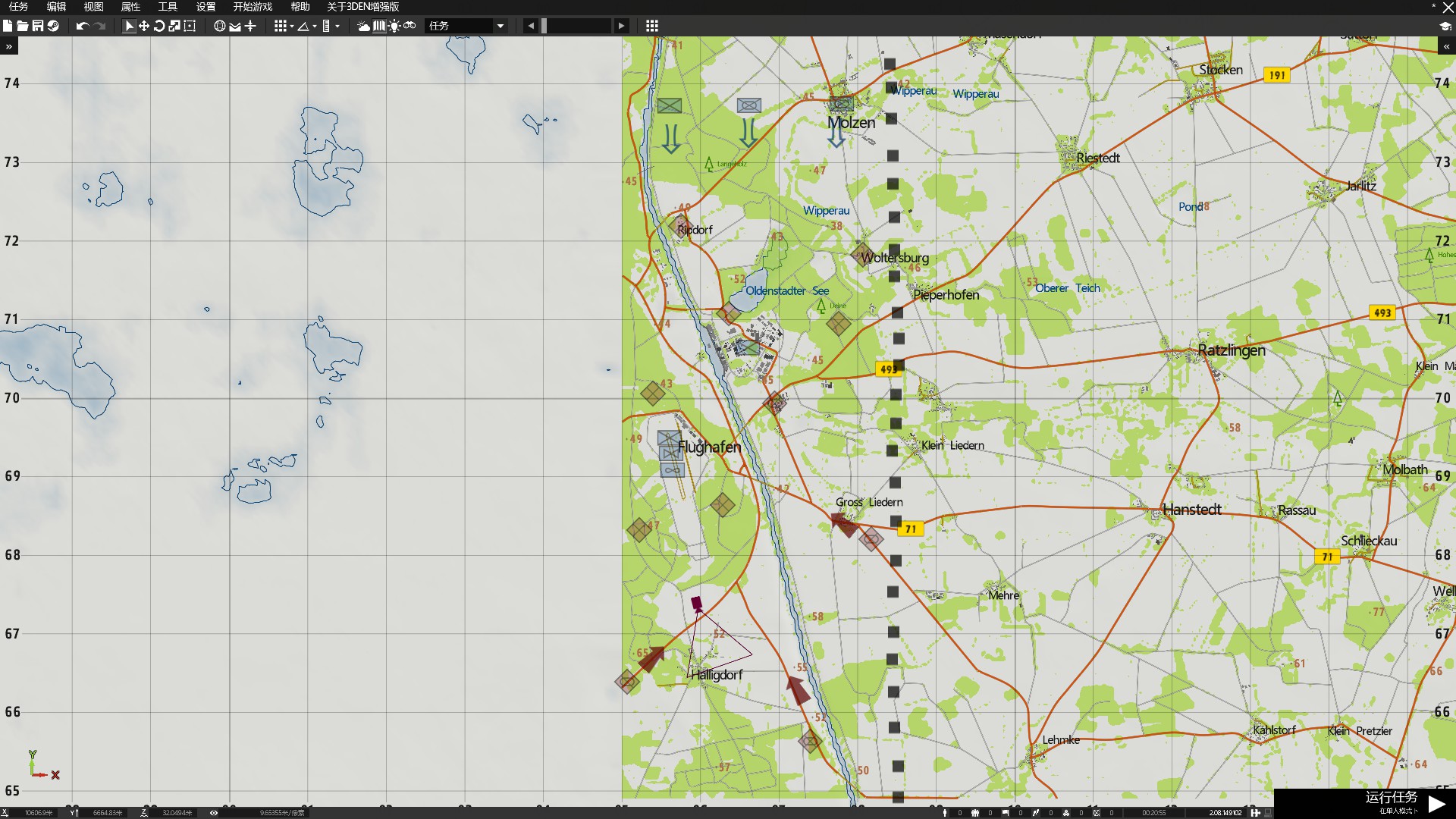The height and width of the screenshot is (819, 1456).
Task: Choose the Move widget tool
Action: (x=144, y=26)
